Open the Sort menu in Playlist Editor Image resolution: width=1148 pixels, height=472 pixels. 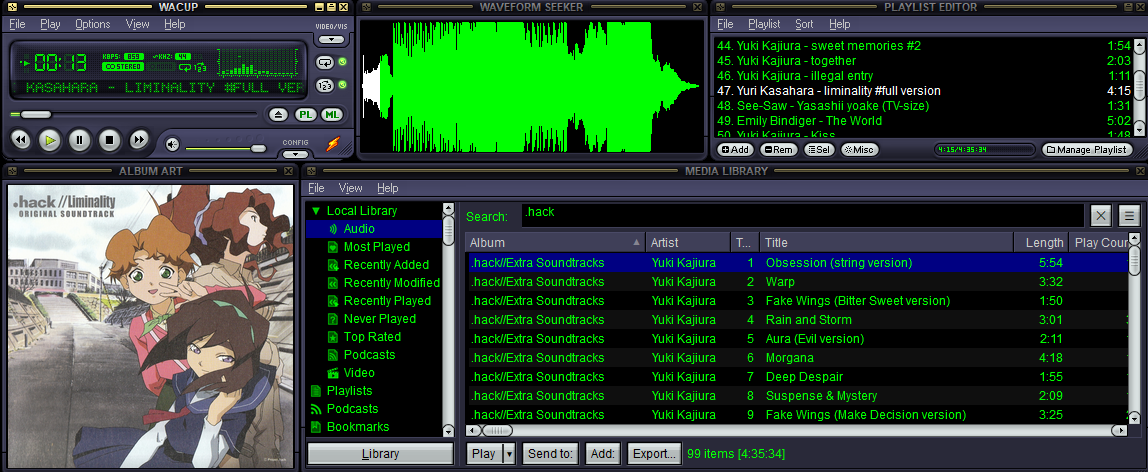coord(804,24)
